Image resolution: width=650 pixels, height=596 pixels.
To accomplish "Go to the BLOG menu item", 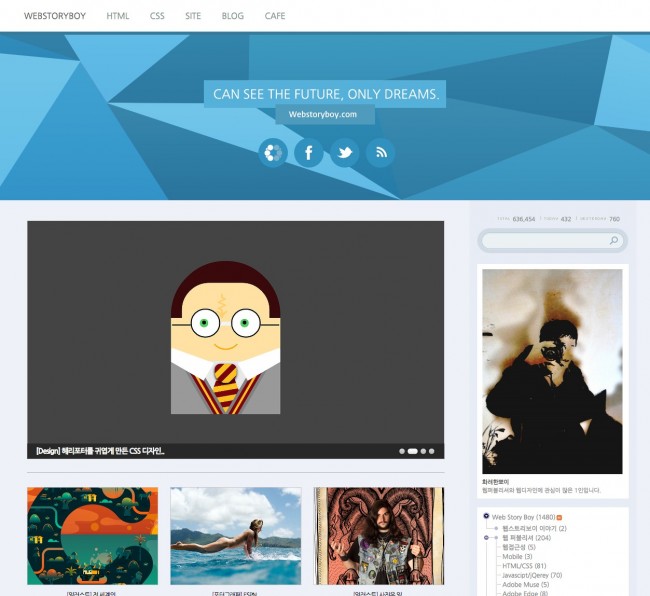I will tap(232, 16).
